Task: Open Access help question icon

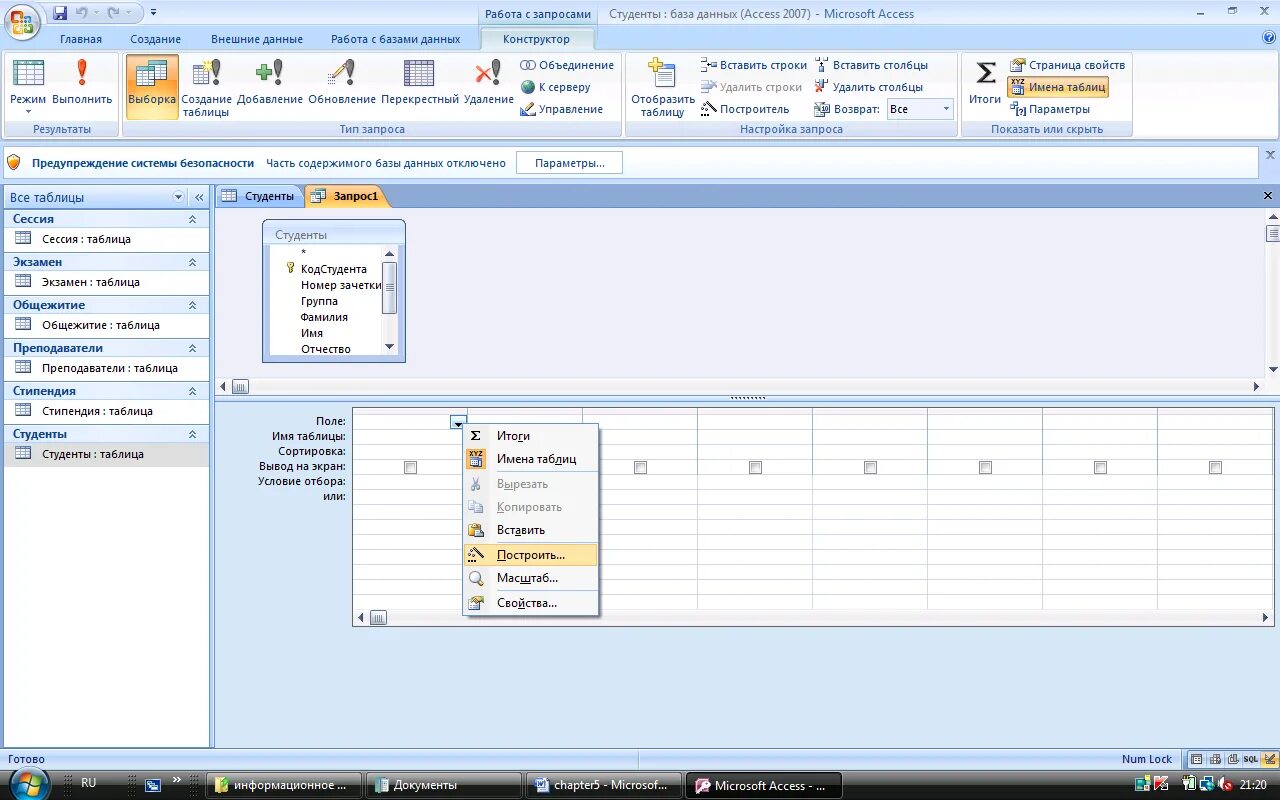Action: coord(1269,38)
